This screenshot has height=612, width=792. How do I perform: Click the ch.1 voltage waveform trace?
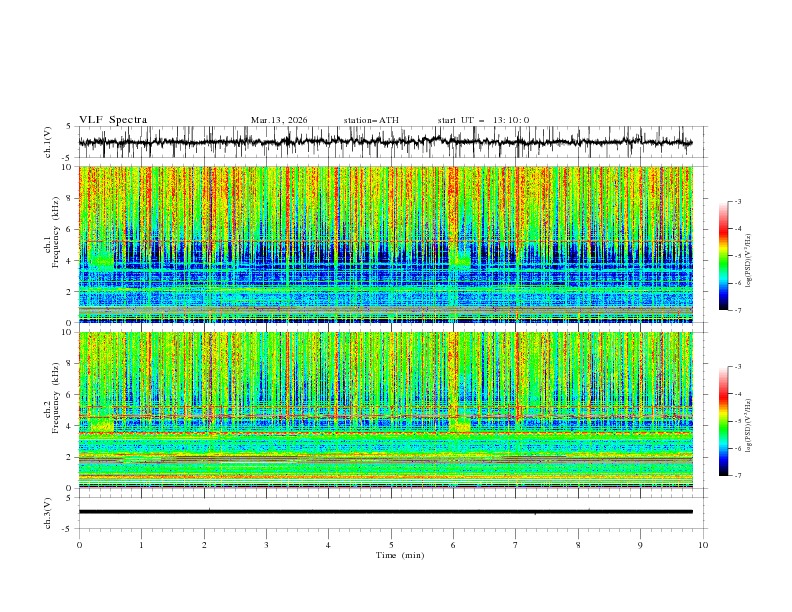point(386,142)
